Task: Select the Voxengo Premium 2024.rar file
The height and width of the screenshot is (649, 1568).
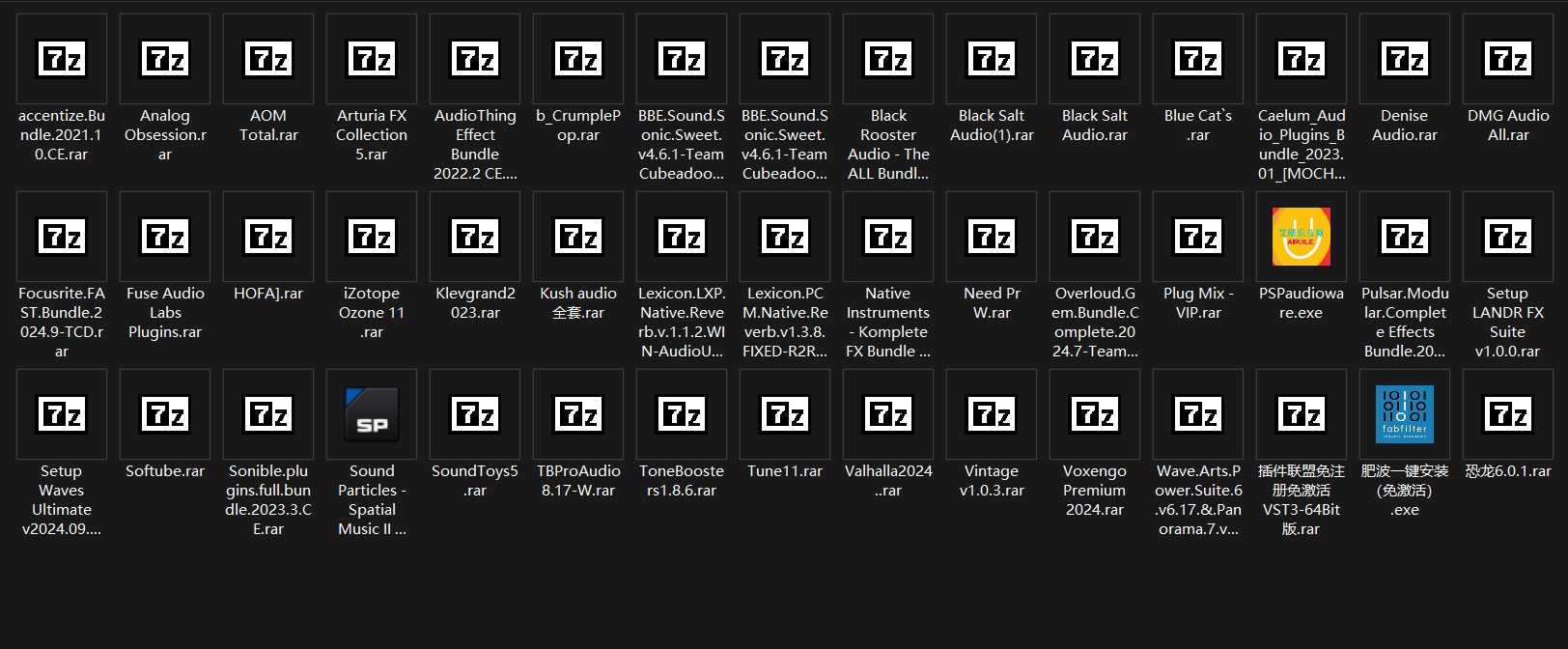Action: pos(1095,414)
